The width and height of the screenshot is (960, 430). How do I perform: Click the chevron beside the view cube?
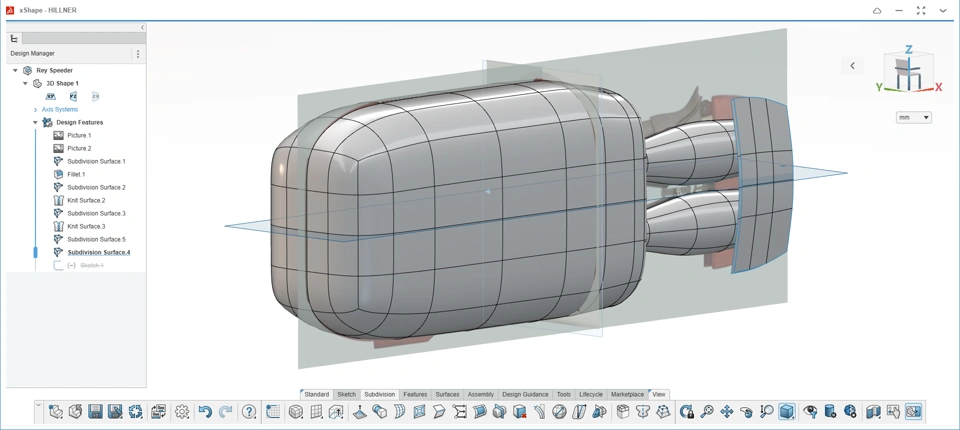pos(852,66)
